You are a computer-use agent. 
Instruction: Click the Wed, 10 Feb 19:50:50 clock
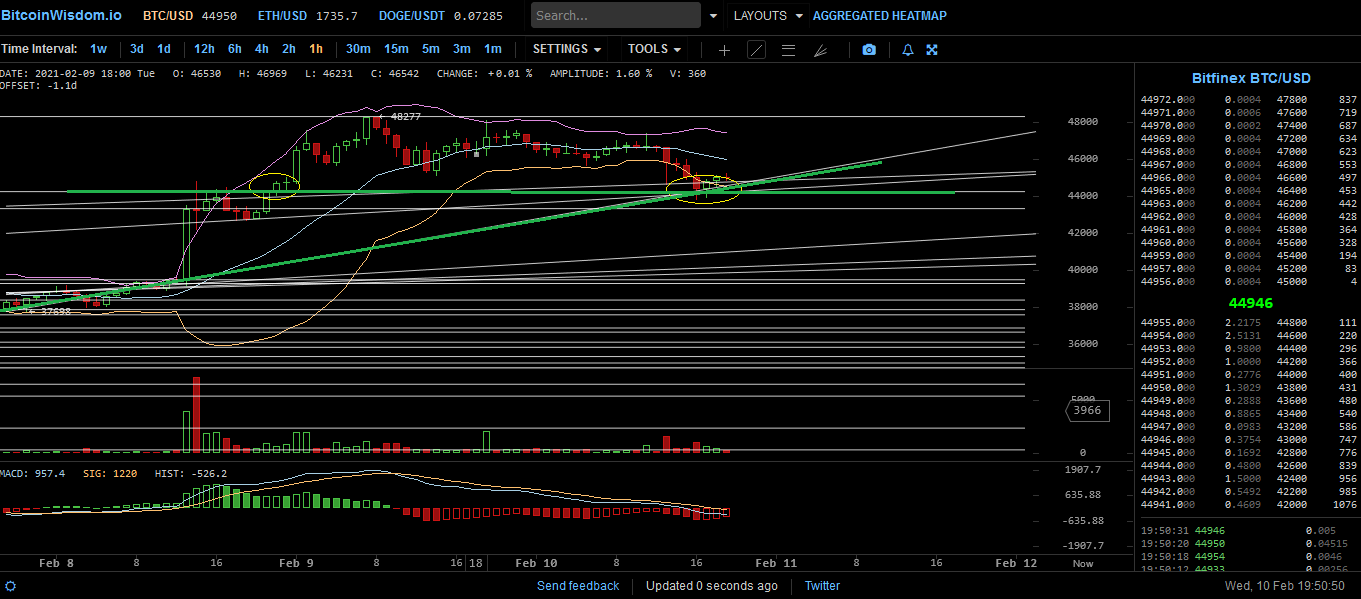(1285, 586)
